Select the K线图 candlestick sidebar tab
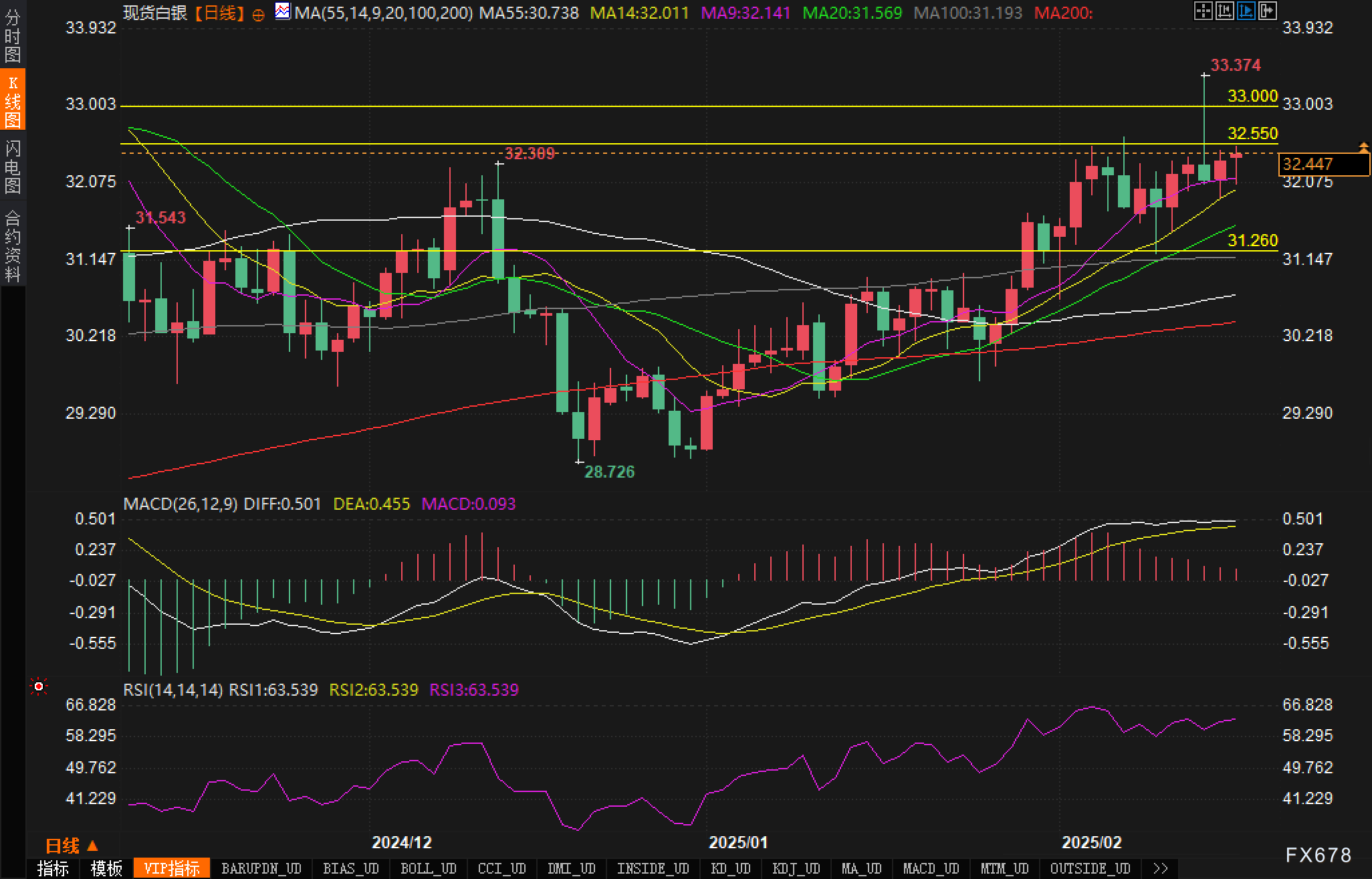1372x879 pixels. pos(12,100)
